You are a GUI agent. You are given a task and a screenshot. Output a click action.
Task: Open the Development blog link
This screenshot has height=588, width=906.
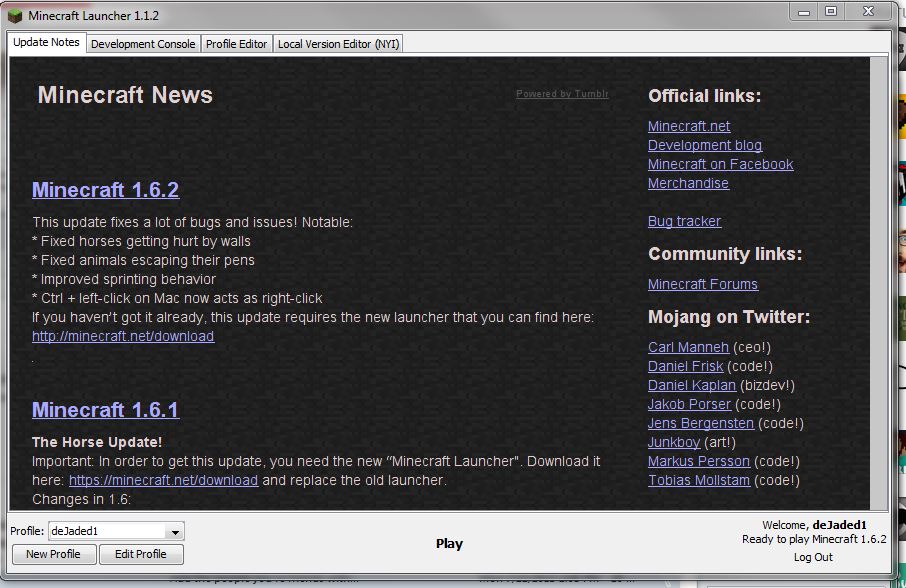tap(705, 145)
